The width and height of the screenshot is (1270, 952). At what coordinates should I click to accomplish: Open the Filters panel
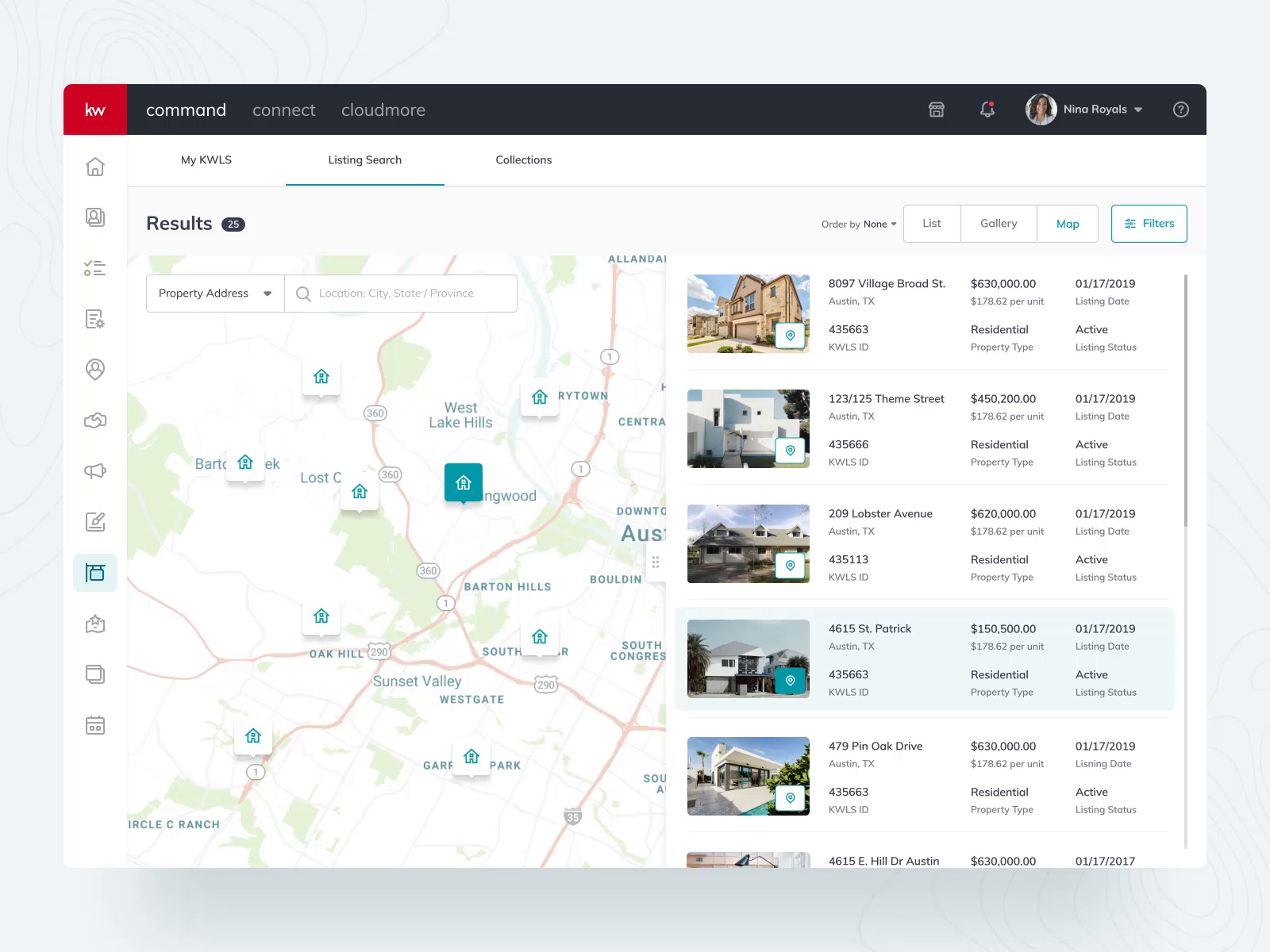[1149, 223]
